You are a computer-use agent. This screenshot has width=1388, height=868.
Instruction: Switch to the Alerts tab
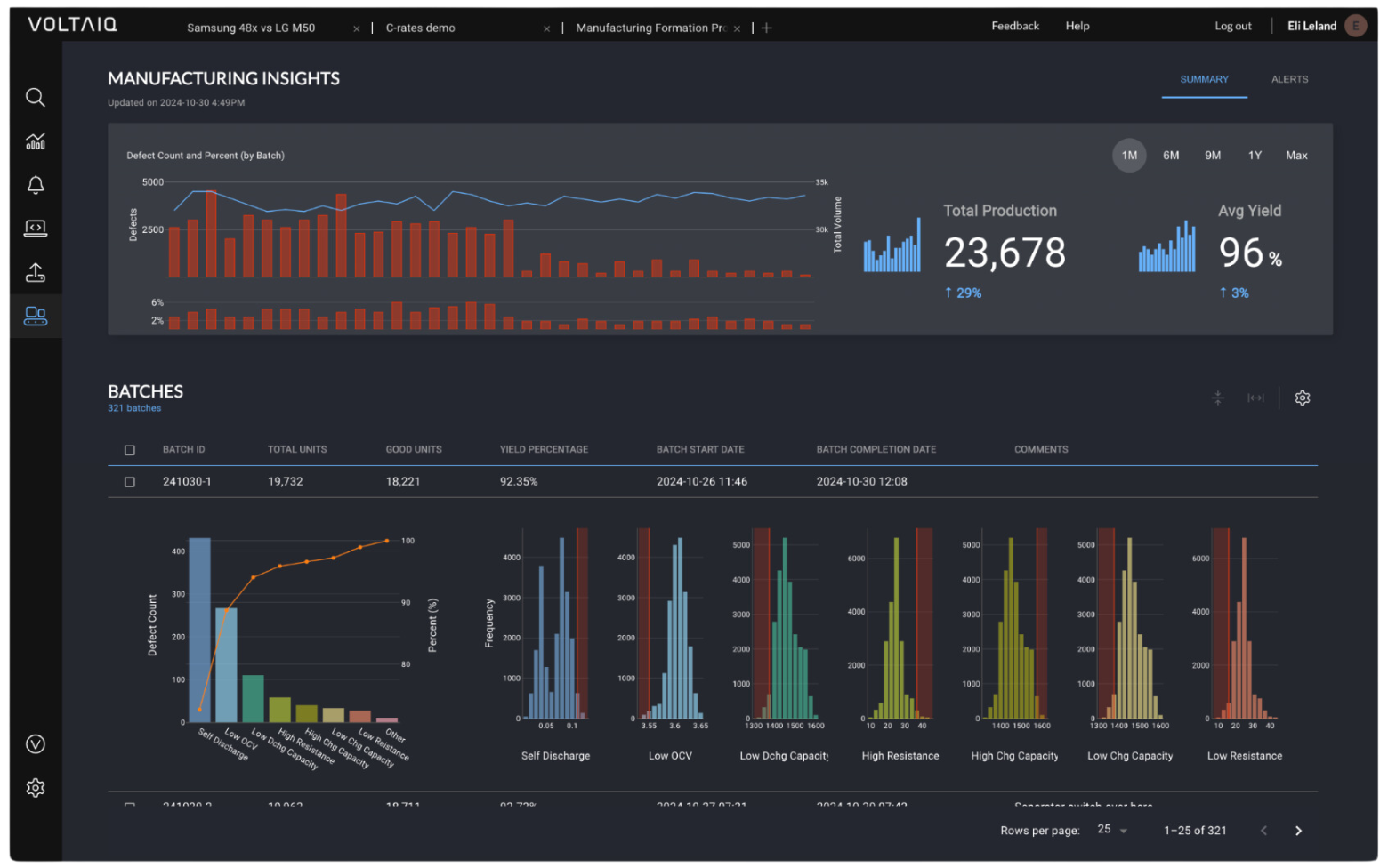1289,79
